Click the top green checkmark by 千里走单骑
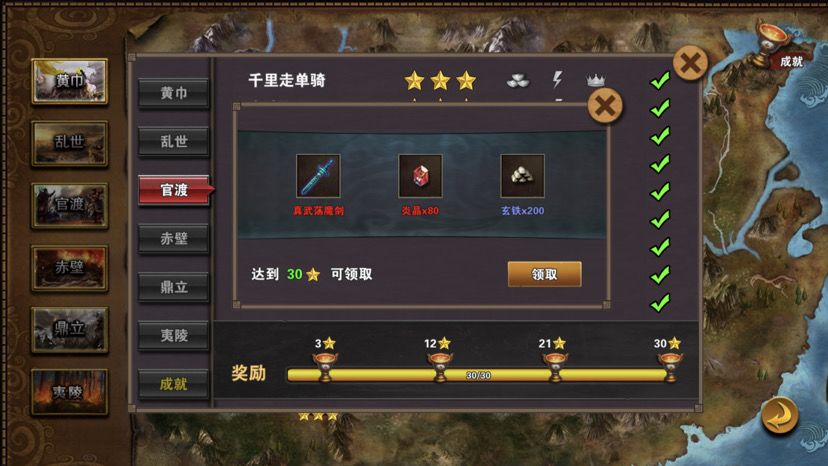The image size is (828, 466). pos(660,81)
